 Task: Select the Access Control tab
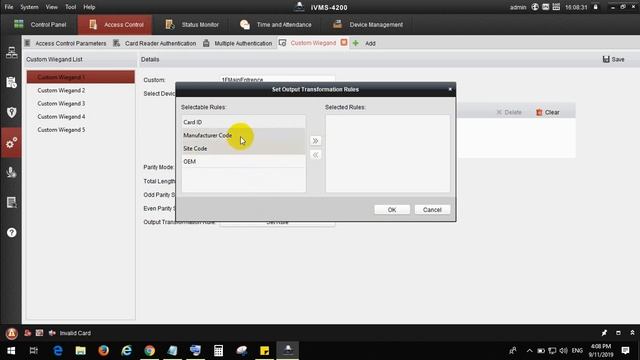point(115,24)
